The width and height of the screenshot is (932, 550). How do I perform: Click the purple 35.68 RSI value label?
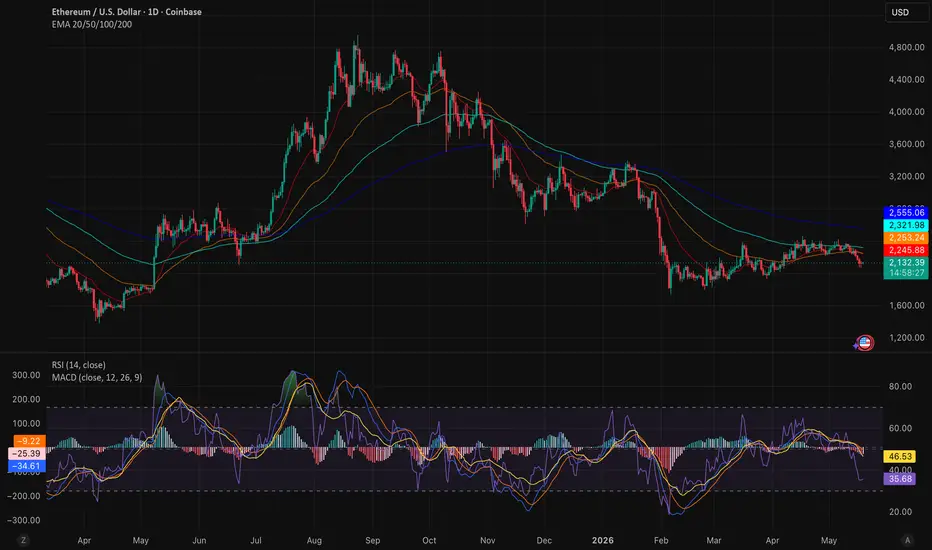coord(899,479)
